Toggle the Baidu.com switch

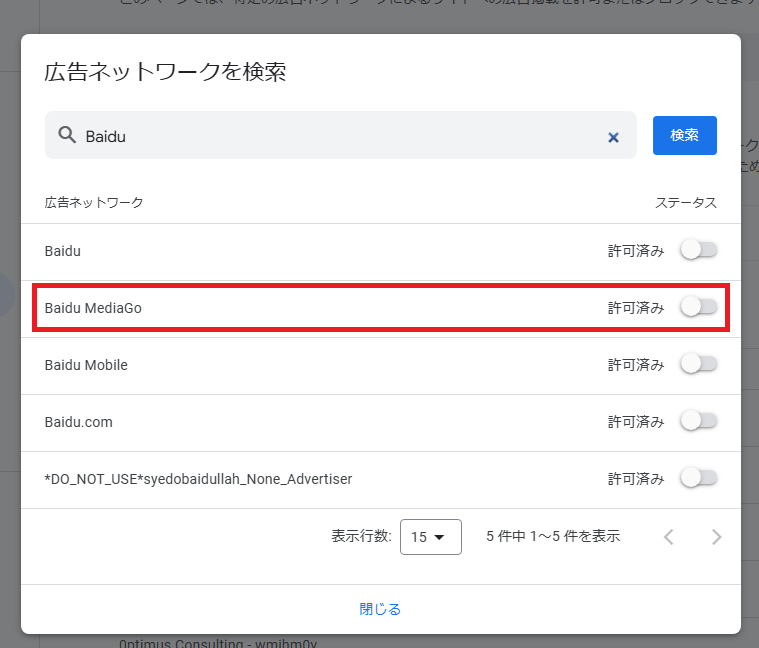click(x=698, y=421)
